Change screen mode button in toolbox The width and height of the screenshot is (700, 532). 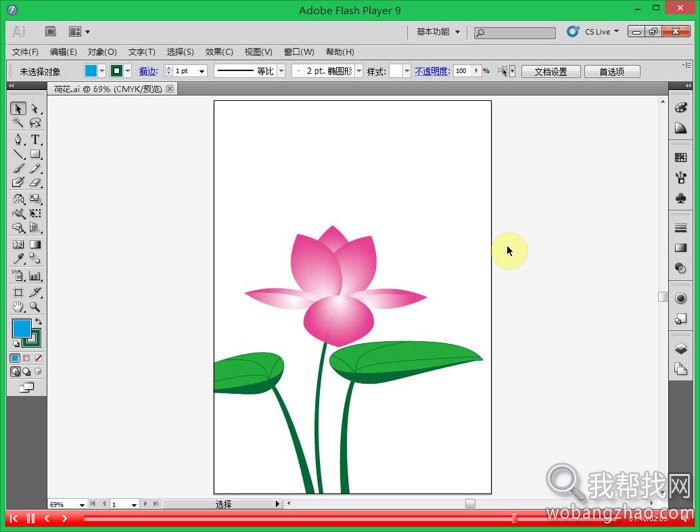[x=27, y=387]
